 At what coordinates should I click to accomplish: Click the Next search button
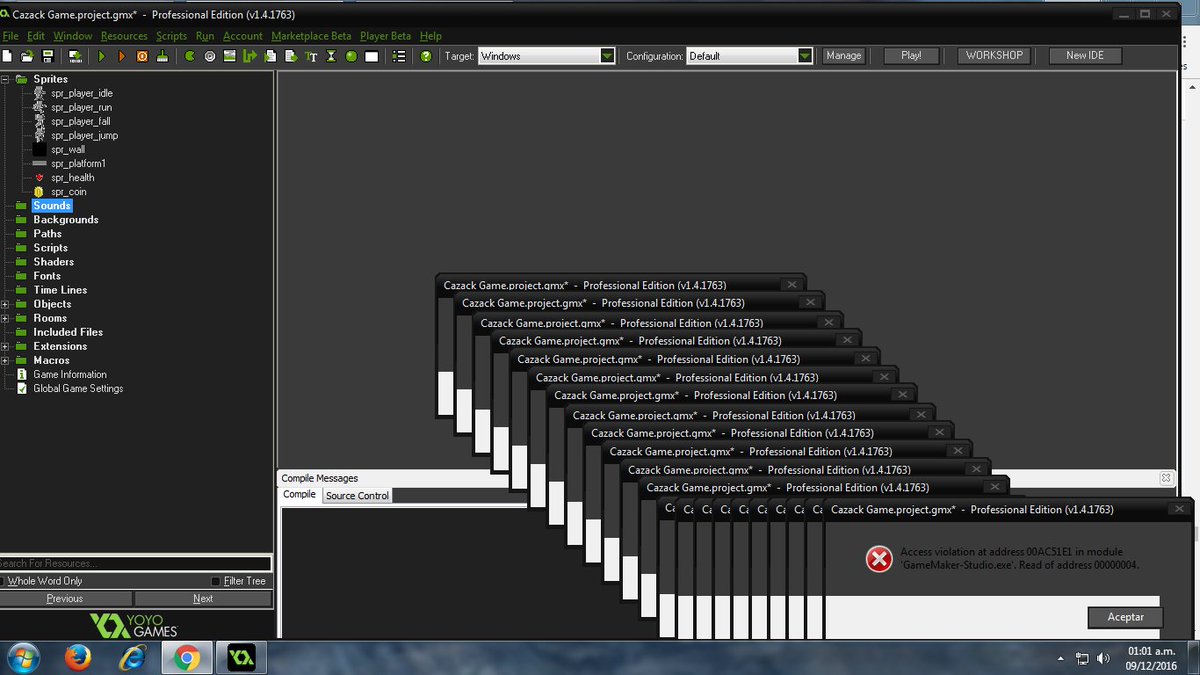click(203, 598)
